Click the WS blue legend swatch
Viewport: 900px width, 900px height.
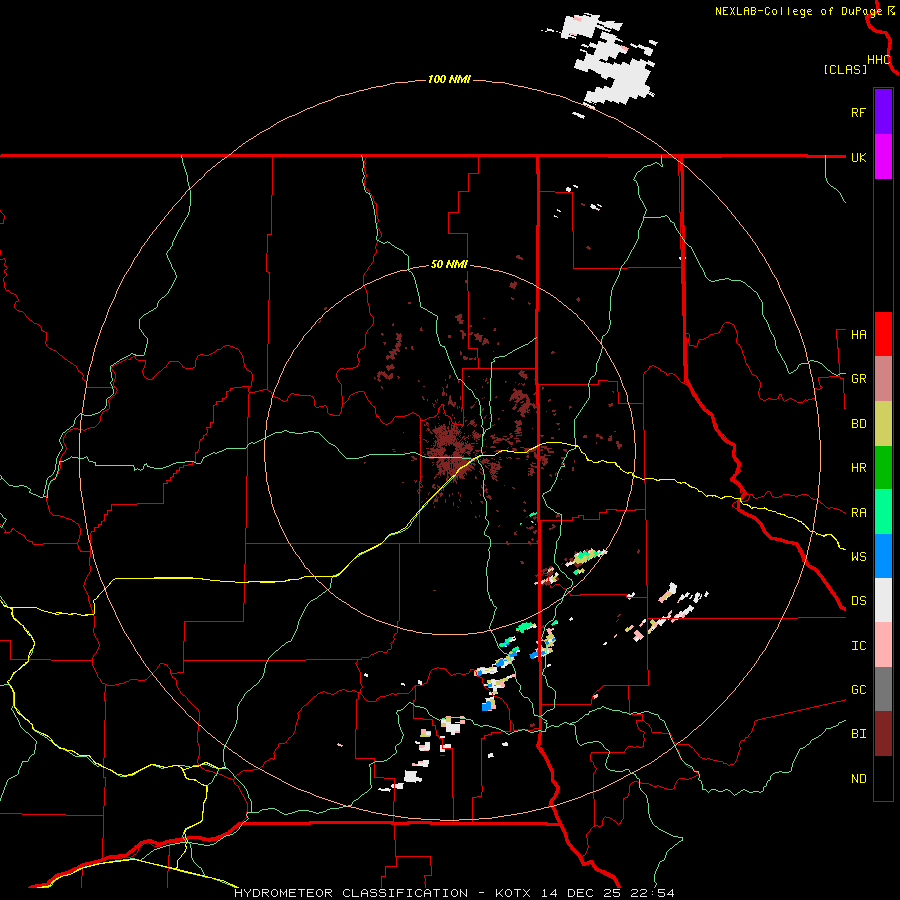click(x=883, y=556)
